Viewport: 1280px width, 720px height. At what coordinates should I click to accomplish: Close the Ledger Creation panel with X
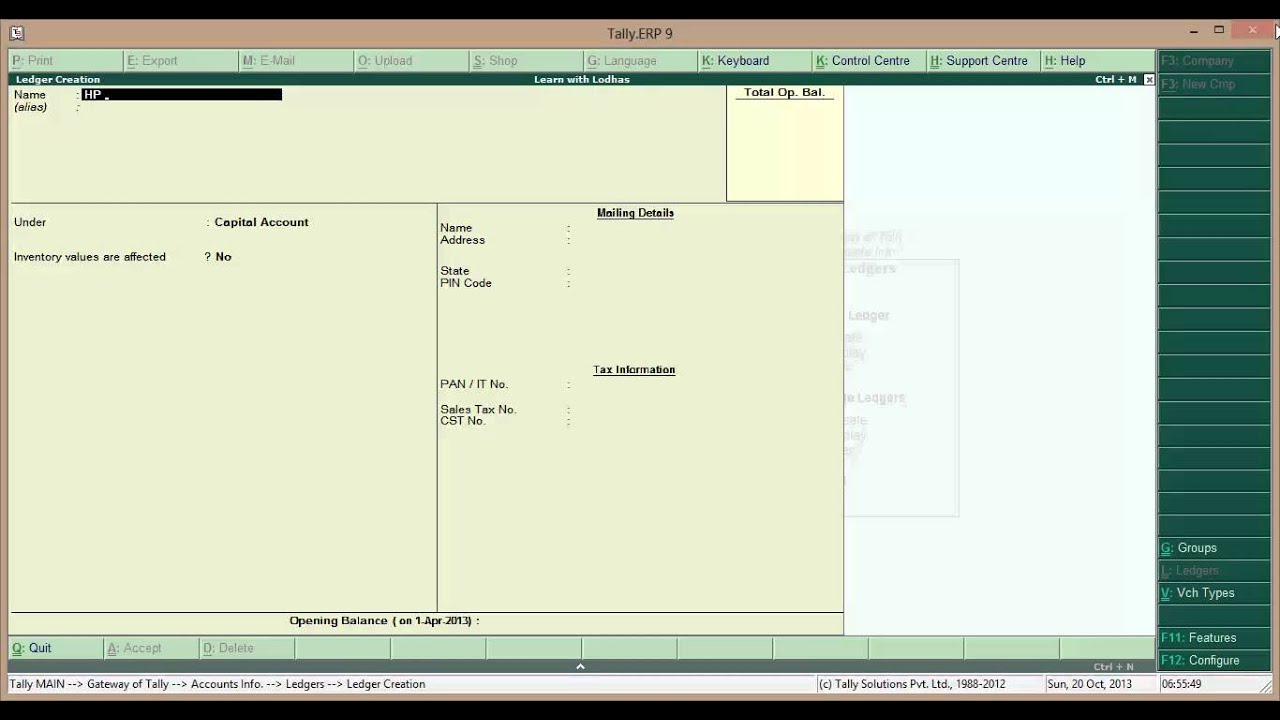point(1149,79)
